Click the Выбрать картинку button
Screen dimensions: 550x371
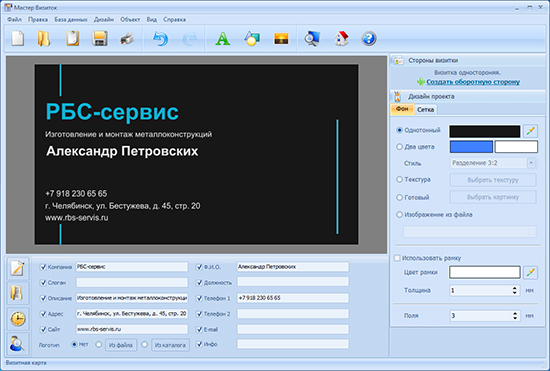pos(493,197)
